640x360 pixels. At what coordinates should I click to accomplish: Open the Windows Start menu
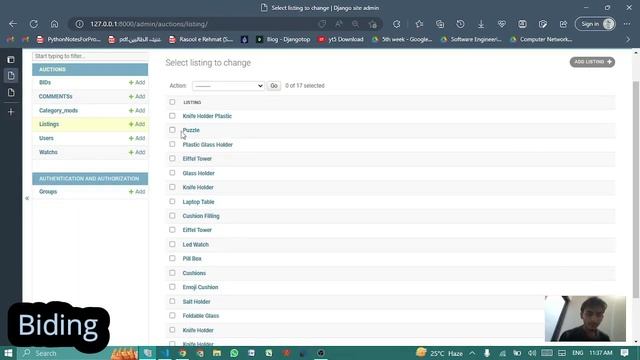click(8, 353)
